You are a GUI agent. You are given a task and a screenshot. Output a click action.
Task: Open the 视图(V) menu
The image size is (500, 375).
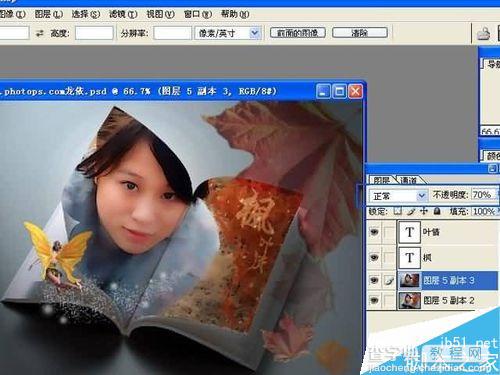(160, 14)
